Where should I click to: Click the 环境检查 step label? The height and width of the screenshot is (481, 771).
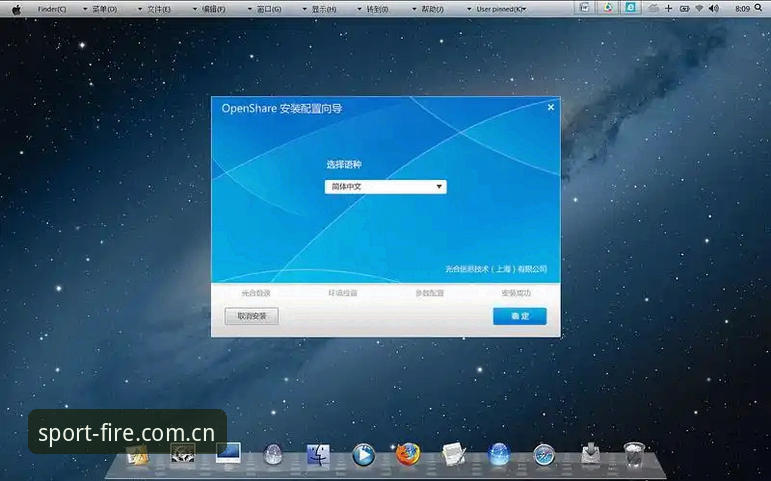click(x=343, y=293)
